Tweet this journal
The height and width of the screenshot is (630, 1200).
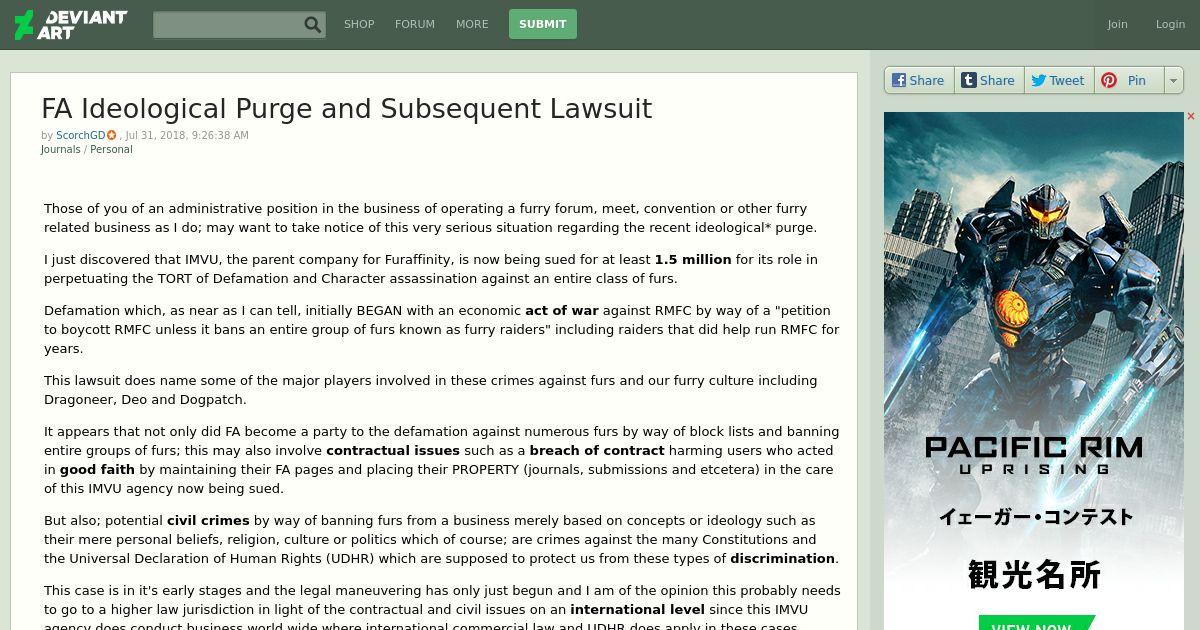click(1058, 80)
